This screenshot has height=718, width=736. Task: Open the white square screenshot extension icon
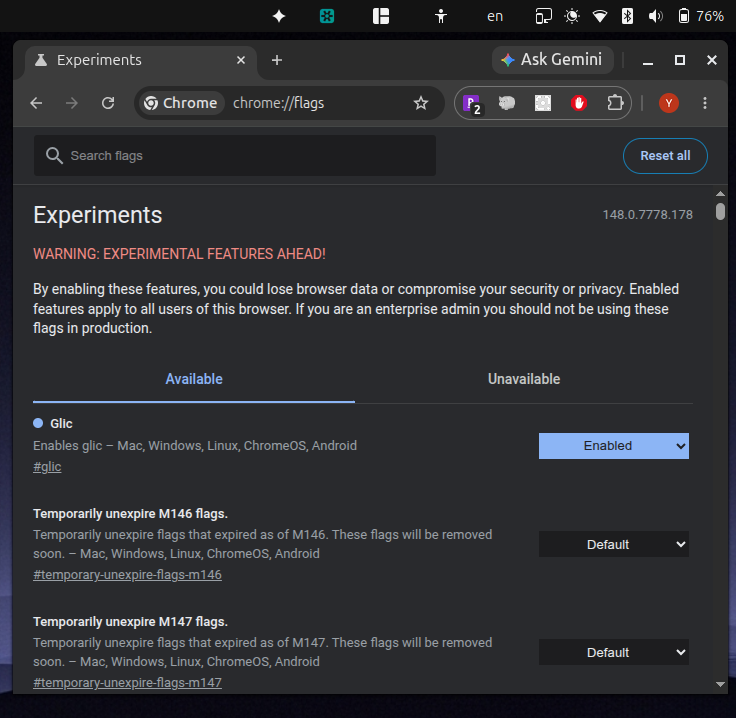click(x=543, y=103)
